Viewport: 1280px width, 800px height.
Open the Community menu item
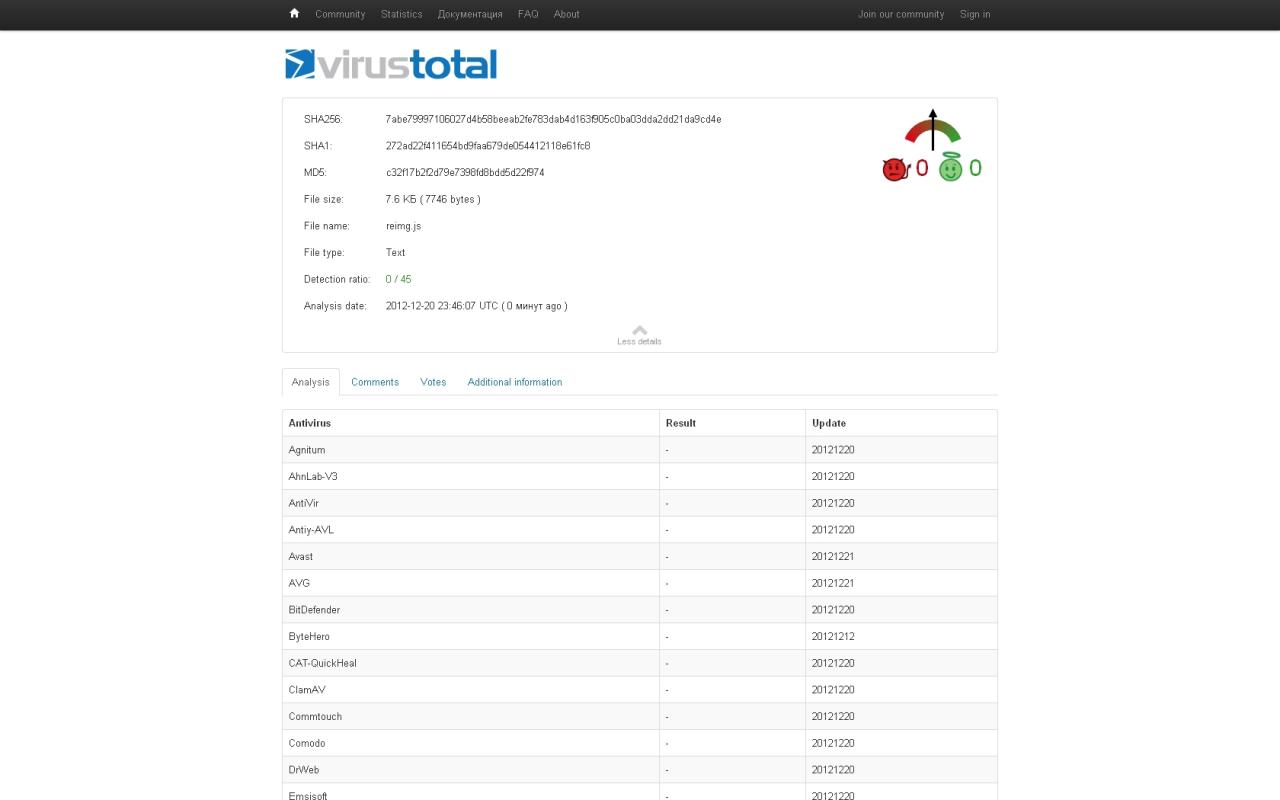pos(340,14)
